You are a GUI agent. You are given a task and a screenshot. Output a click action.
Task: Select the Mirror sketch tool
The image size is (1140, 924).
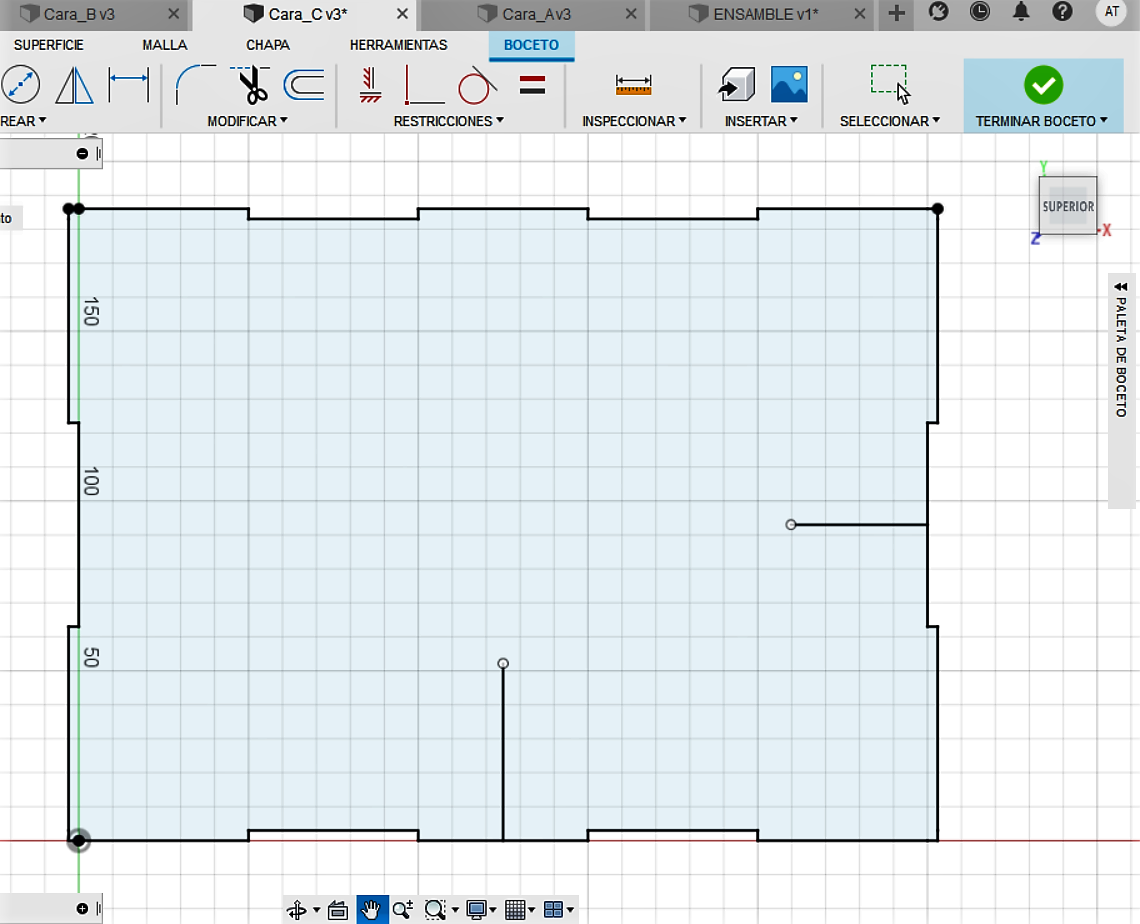74,84
